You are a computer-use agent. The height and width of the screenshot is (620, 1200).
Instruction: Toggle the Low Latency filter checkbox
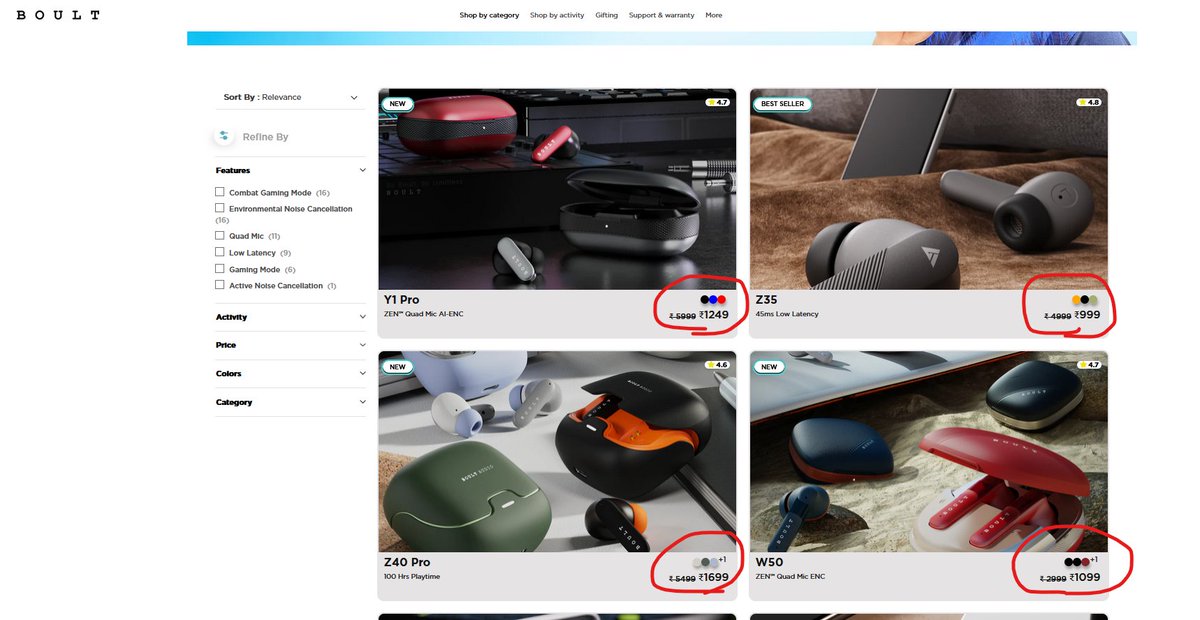pyautogui.click(x=220, y=252)
